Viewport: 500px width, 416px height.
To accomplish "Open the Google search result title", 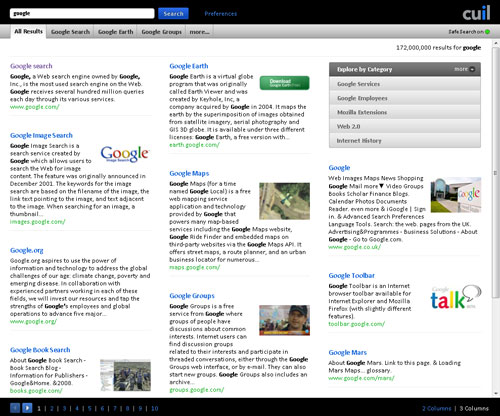I will pos(31,66).
